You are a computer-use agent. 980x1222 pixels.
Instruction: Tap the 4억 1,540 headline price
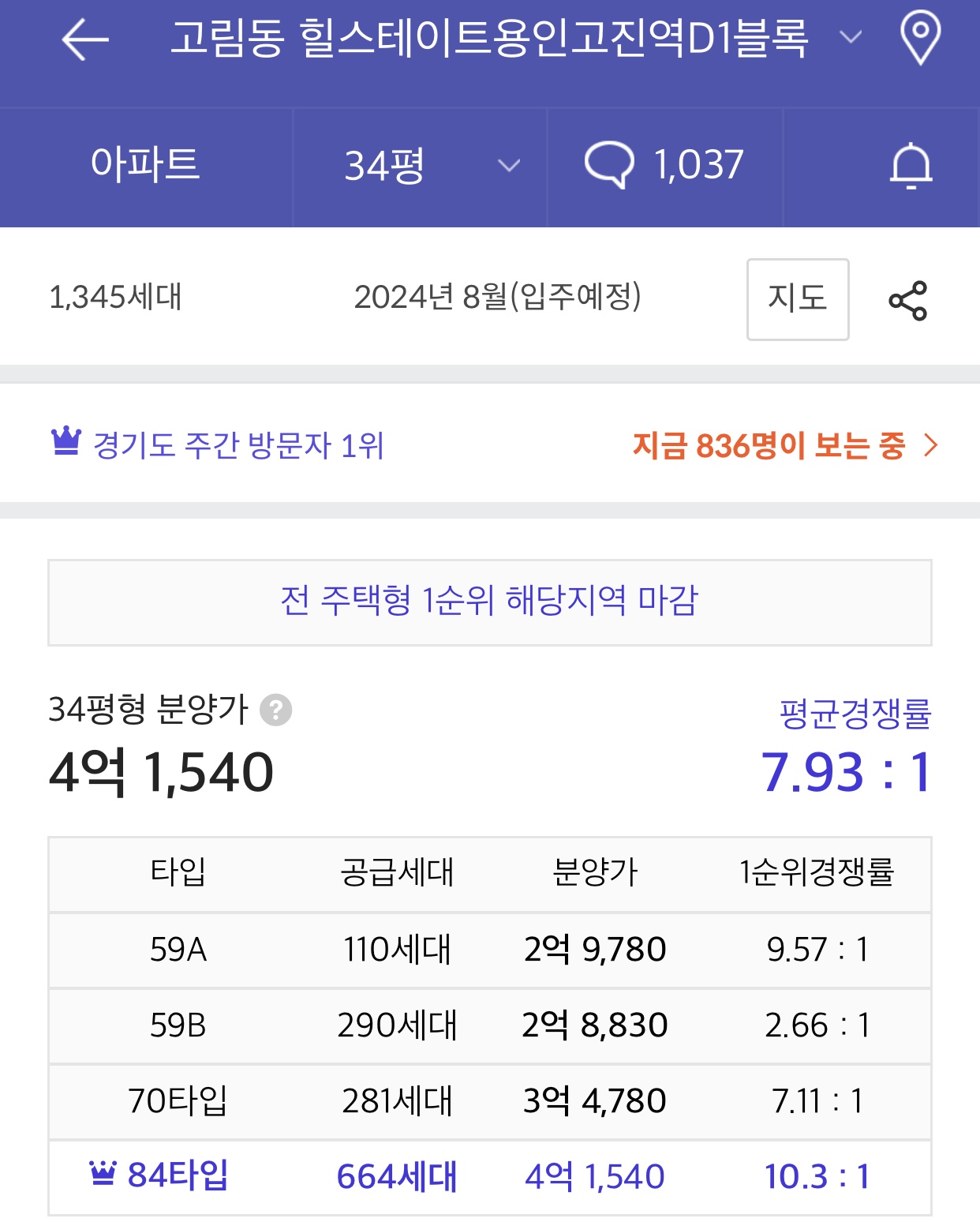[x=161, y=771]
